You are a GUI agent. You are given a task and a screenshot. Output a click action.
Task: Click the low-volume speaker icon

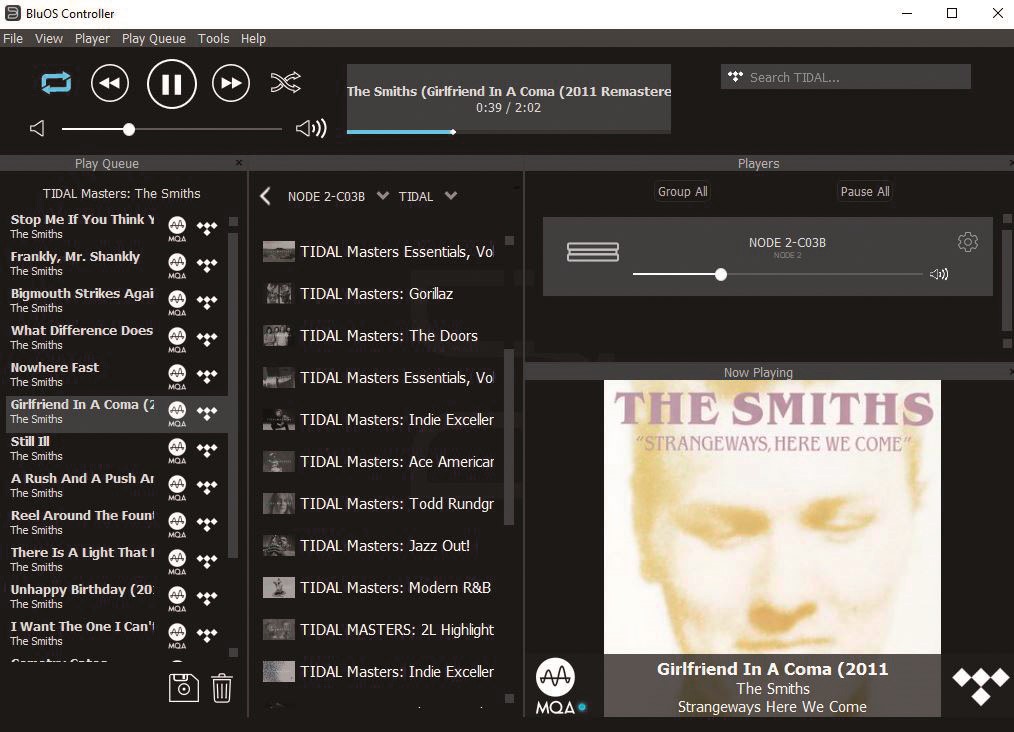[x=38, y=129]
